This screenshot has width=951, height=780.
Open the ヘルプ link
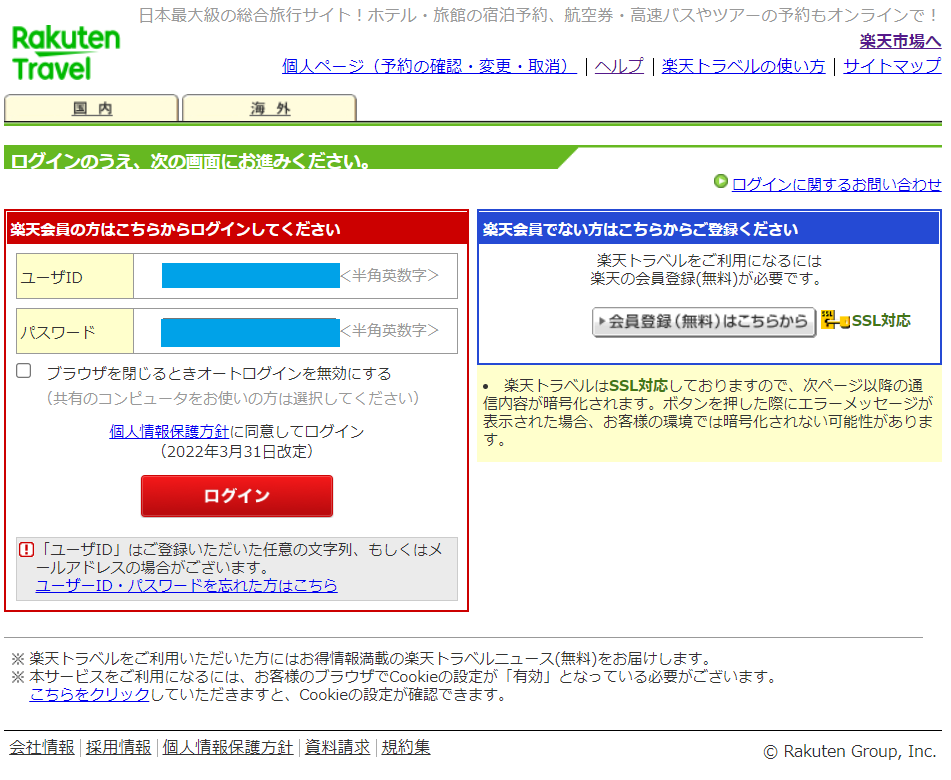tap(619, 66)
